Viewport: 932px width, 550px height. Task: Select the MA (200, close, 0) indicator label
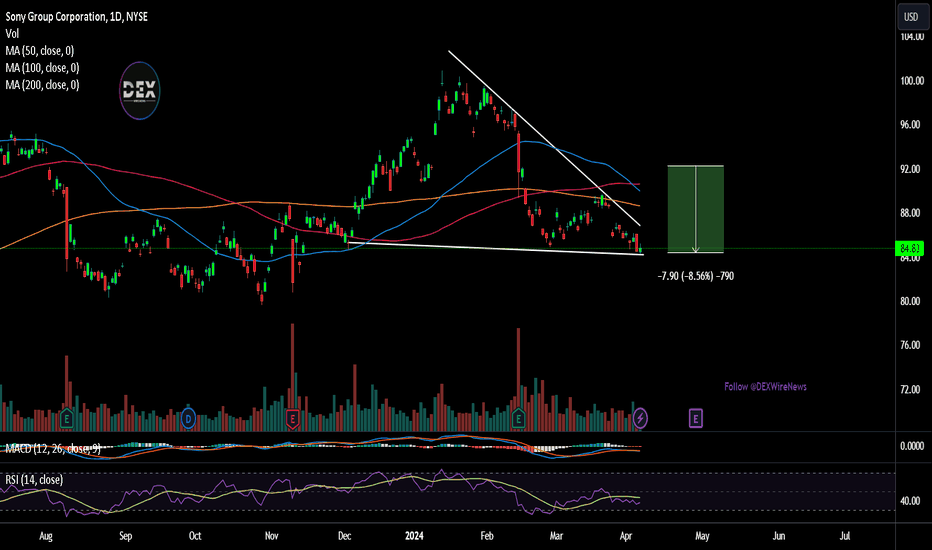(42, 85)
